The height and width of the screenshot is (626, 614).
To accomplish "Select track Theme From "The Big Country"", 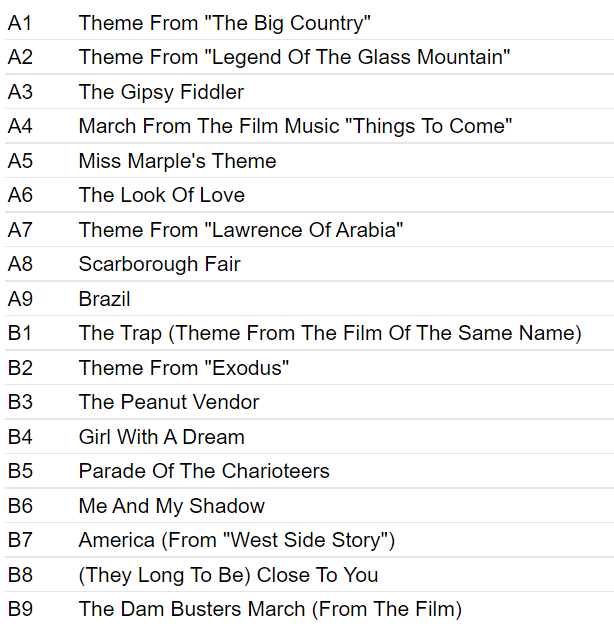I will click(224, 23).
